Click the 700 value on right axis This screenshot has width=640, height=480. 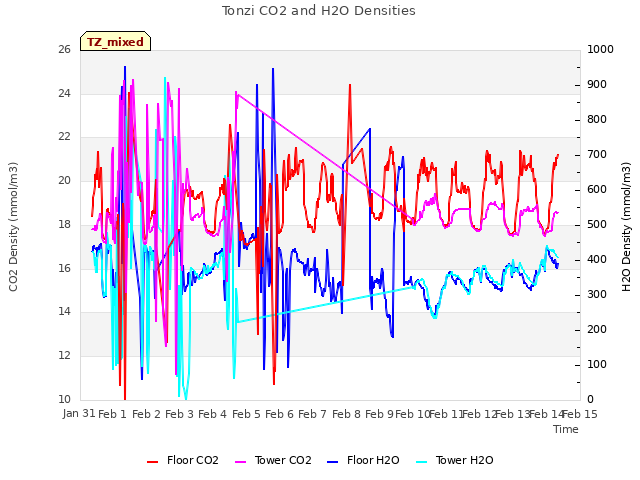(x=597, y=155)
